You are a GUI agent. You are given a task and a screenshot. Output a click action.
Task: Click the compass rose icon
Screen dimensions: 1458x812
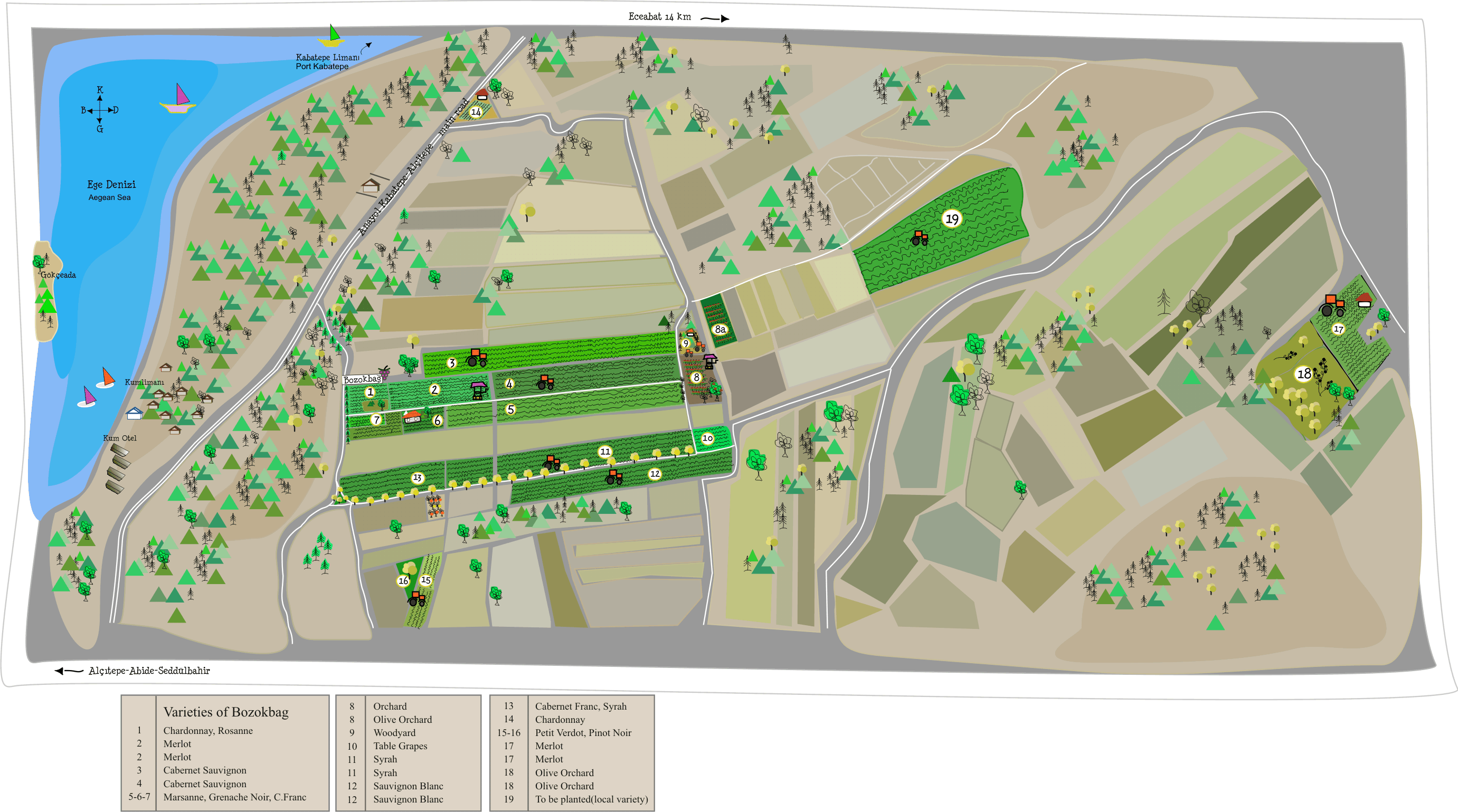(x=100, y=110)
